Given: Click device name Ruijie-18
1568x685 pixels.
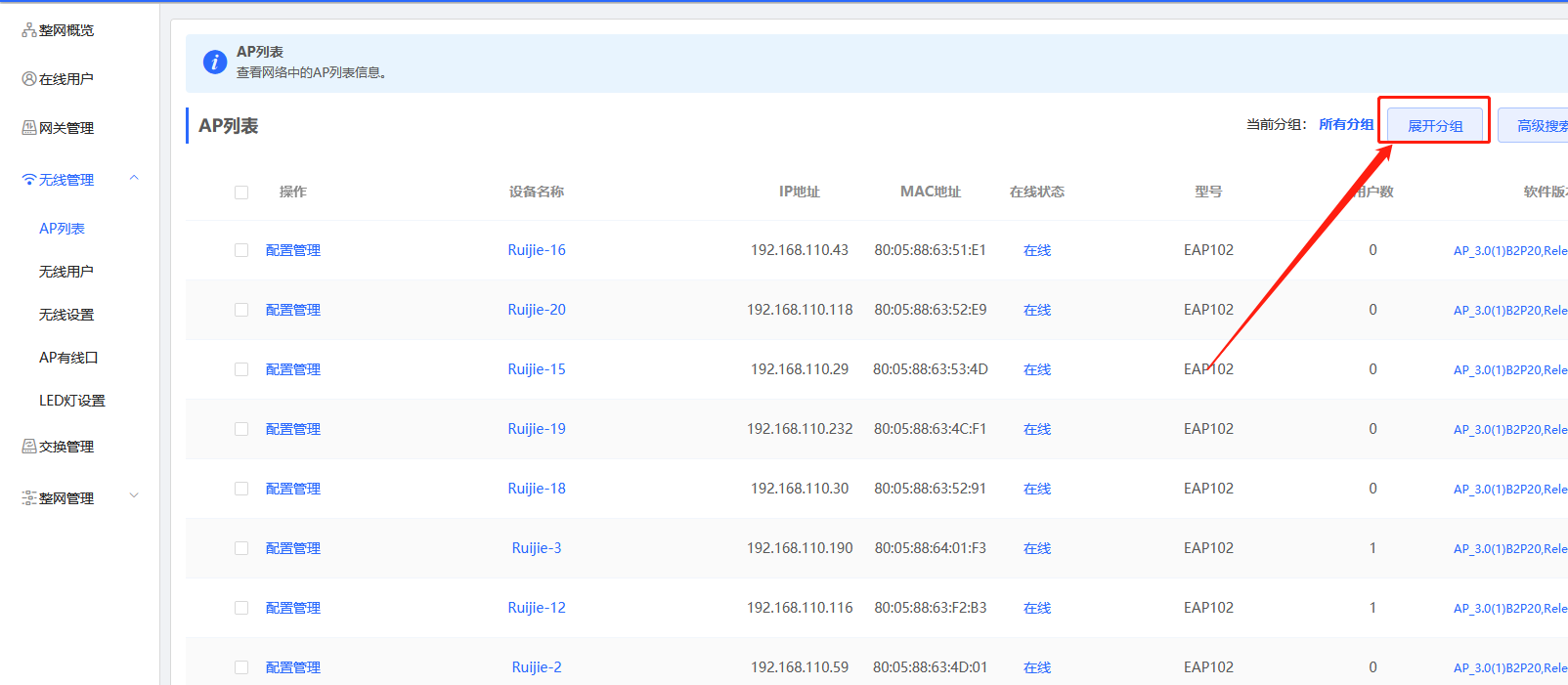Looking at the screenshot, I should point(537,489).
